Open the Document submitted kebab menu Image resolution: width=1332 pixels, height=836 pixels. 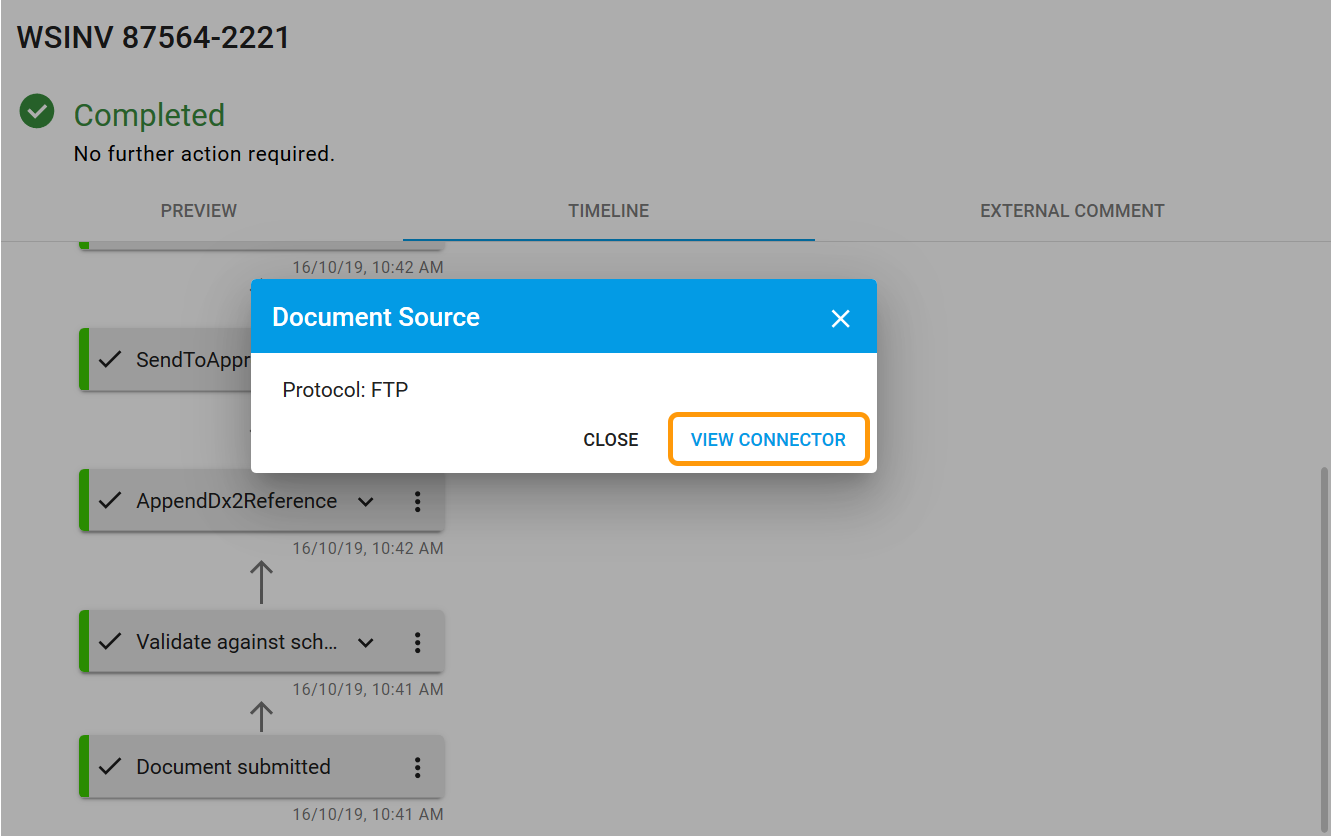[x=418, y=767]
